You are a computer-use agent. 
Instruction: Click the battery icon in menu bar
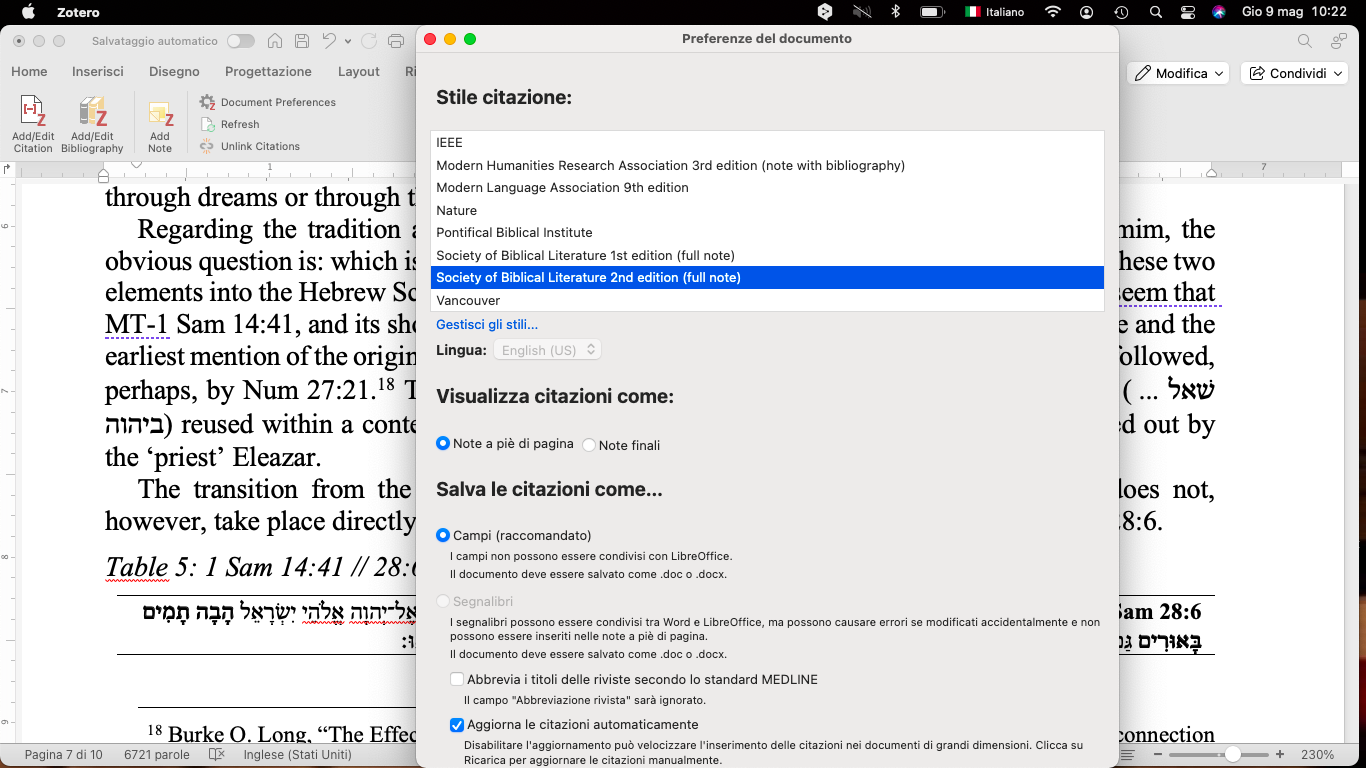[x=932, y=12]
